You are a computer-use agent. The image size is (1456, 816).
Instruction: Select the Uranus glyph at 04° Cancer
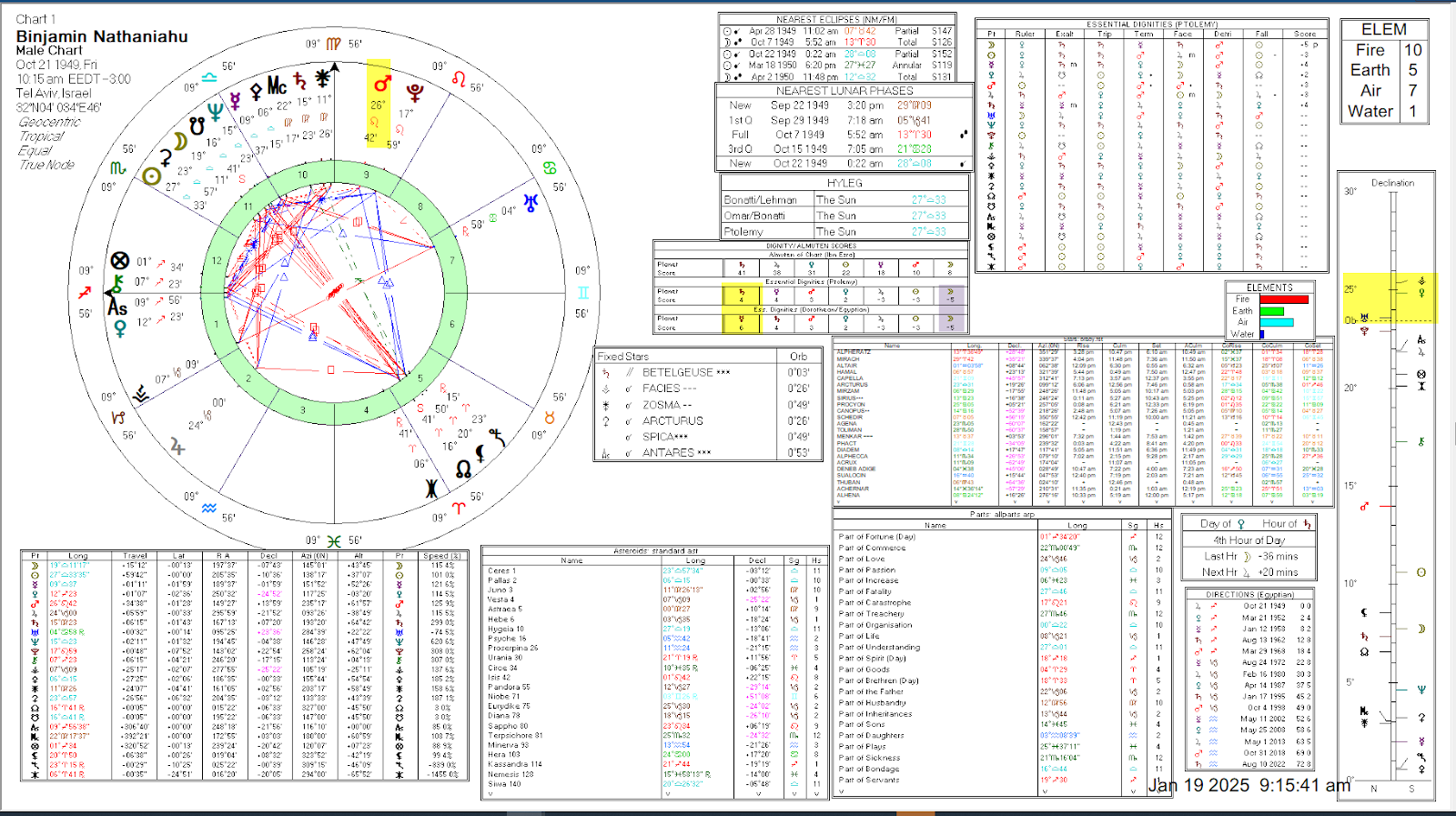pos(531,202)
